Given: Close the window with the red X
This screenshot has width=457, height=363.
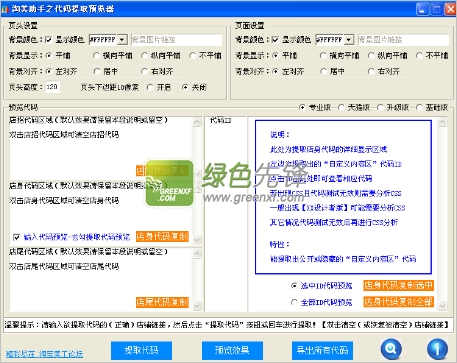Looking at the screenshot, I should pos(450,9).
